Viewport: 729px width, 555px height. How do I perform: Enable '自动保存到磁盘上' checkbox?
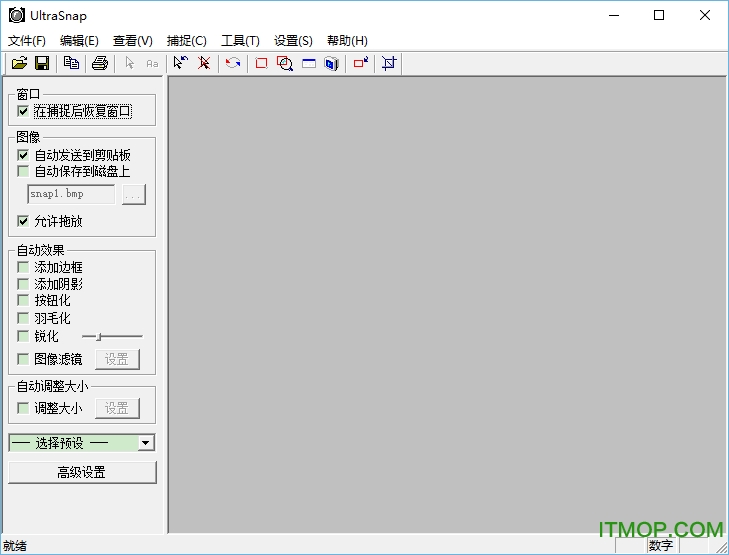point(23,171)
